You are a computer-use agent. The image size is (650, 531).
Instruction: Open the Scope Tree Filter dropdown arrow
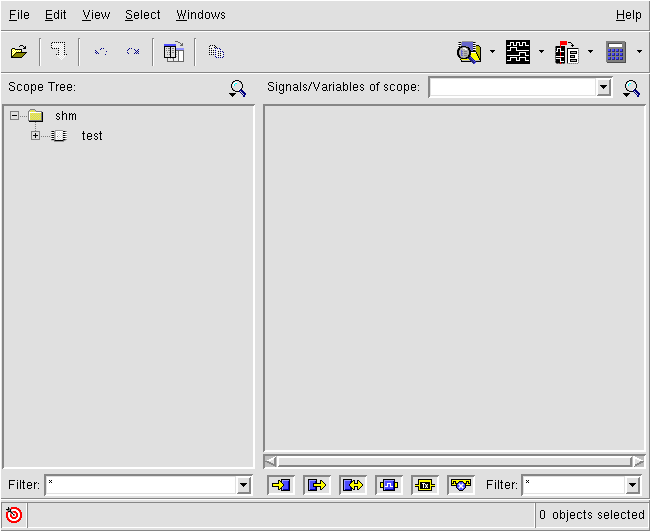pos(243,485)
